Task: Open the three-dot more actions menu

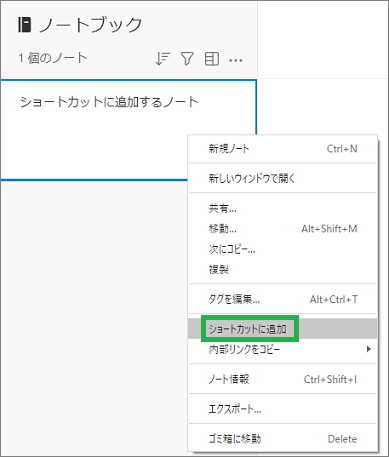Action: coord(236,60)
